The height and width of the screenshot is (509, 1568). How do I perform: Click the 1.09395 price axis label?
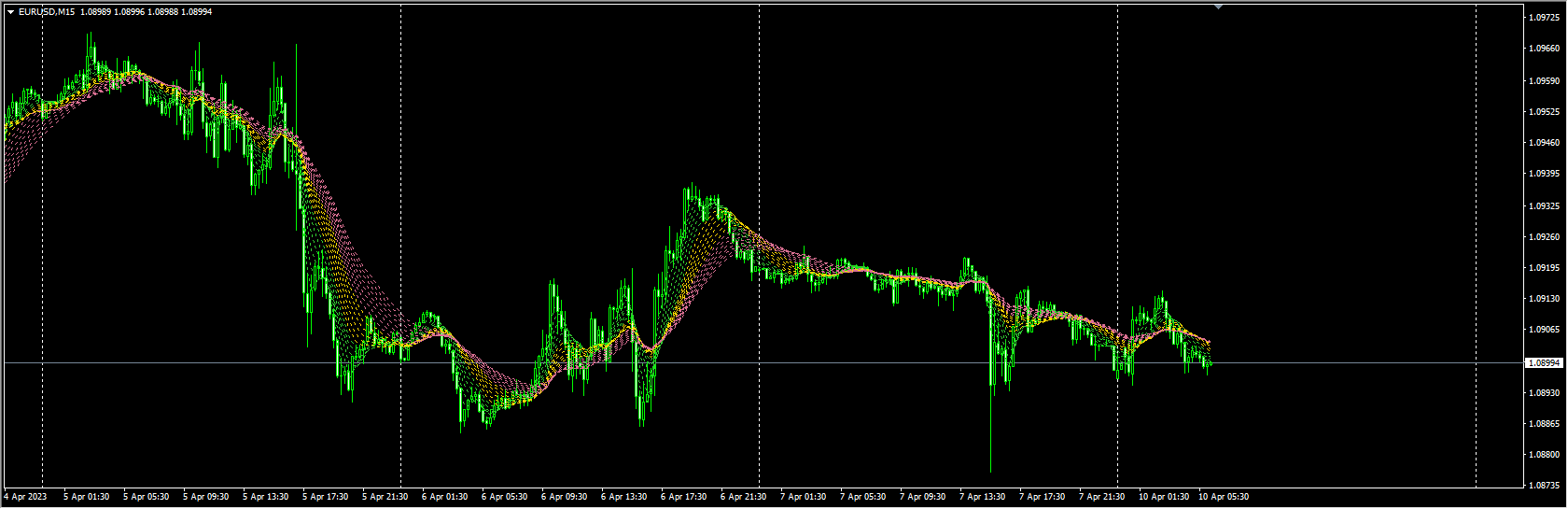[x=1546, y=174]
